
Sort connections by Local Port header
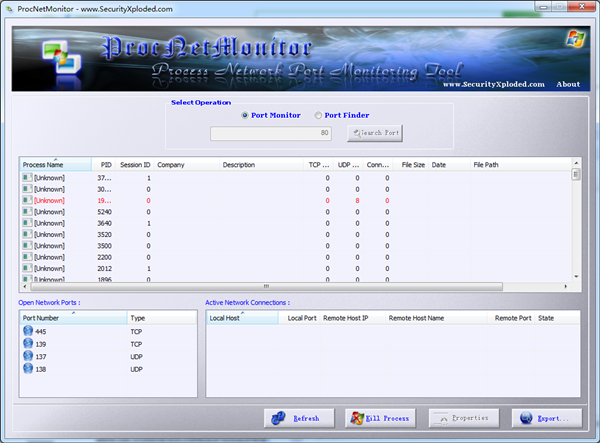299,318
